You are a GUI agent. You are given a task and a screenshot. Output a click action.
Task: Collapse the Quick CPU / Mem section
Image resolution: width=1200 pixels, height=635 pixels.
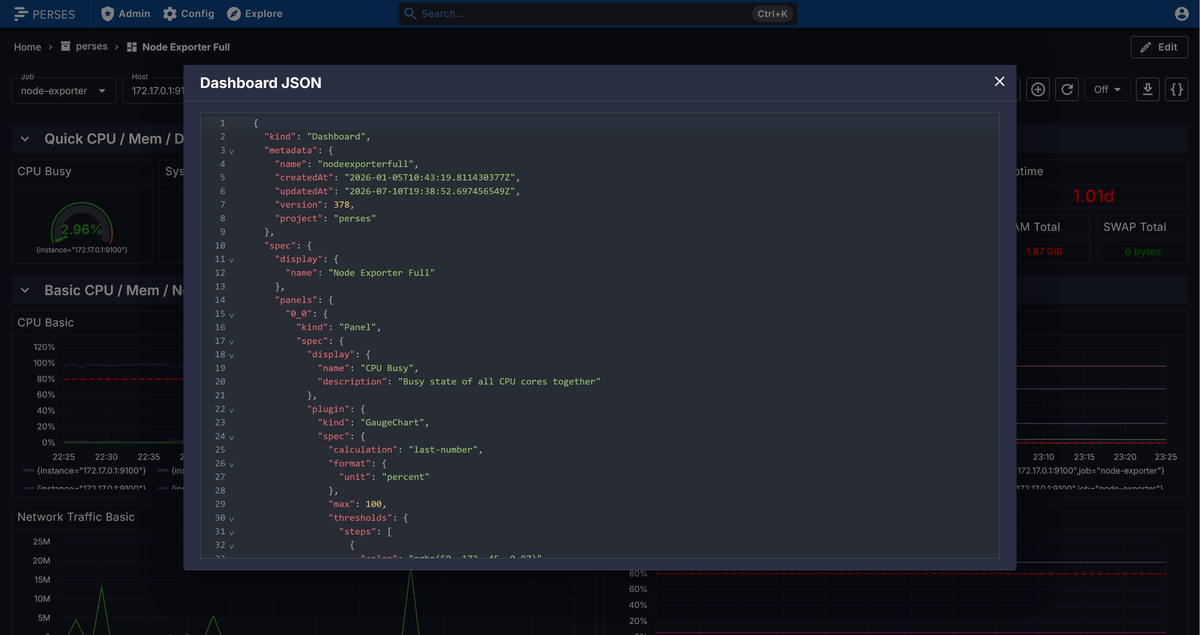(26, 139)
